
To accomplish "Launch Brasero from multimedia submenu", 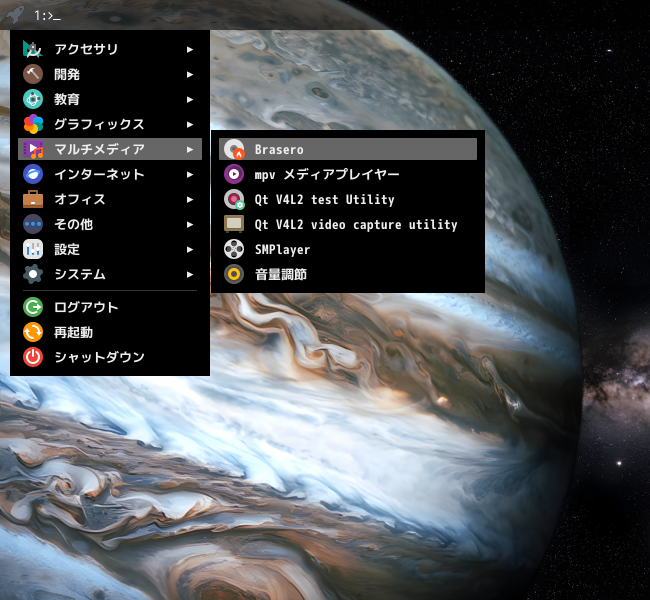I will pos(348,149).
